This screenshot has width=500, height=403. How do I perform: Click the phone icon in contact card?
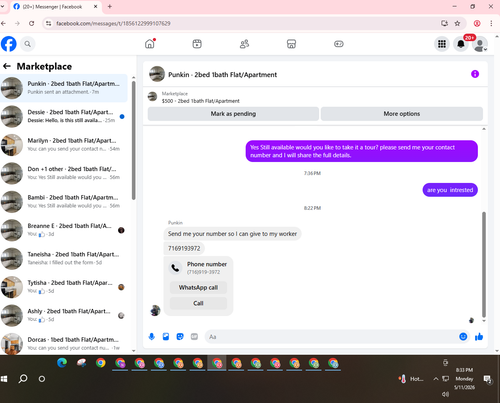pyautogui.click(x=175, y=268)
